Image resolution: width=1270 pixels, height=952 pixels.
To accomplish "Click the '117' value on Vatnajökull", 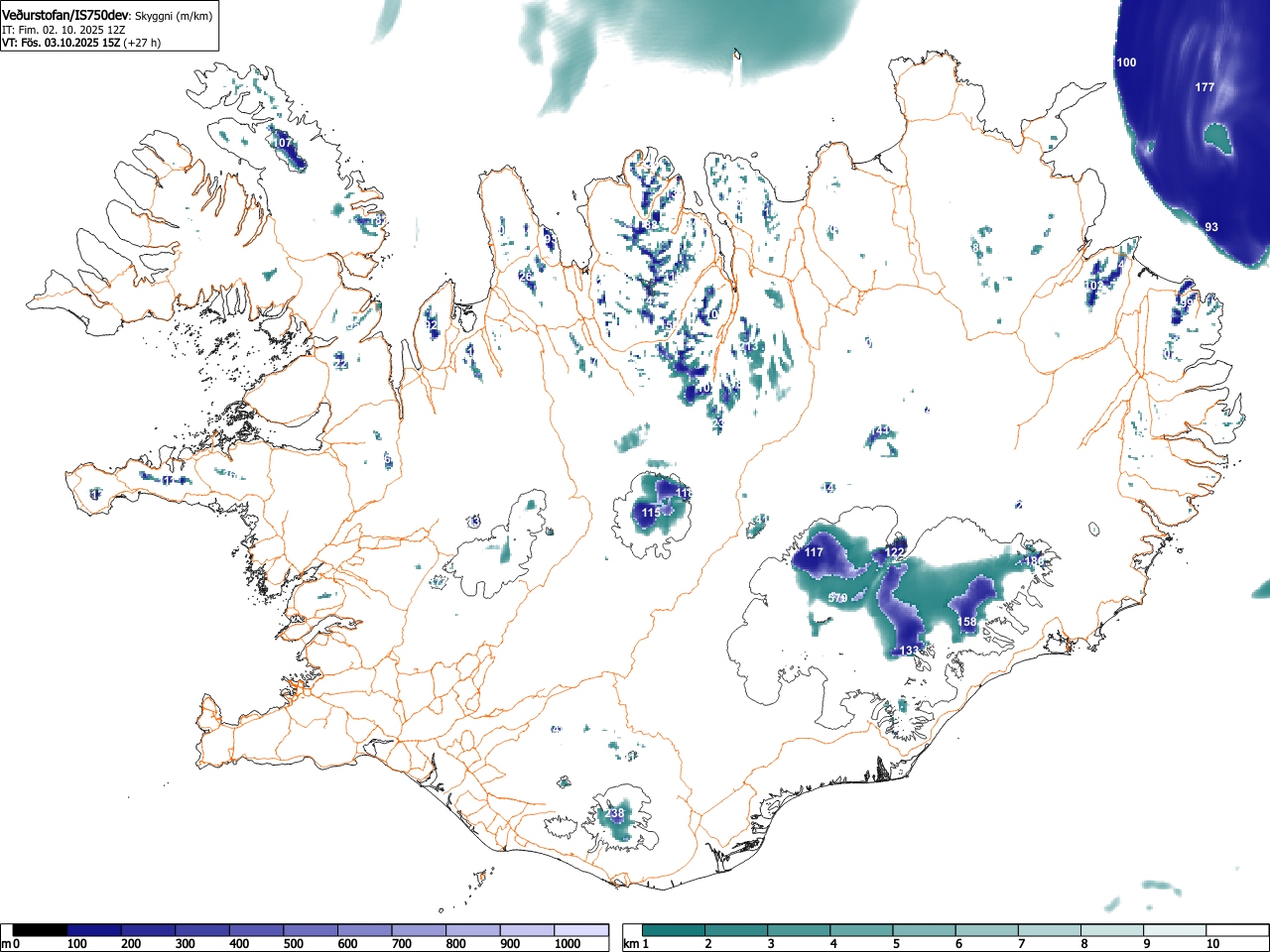I will 814,552.
